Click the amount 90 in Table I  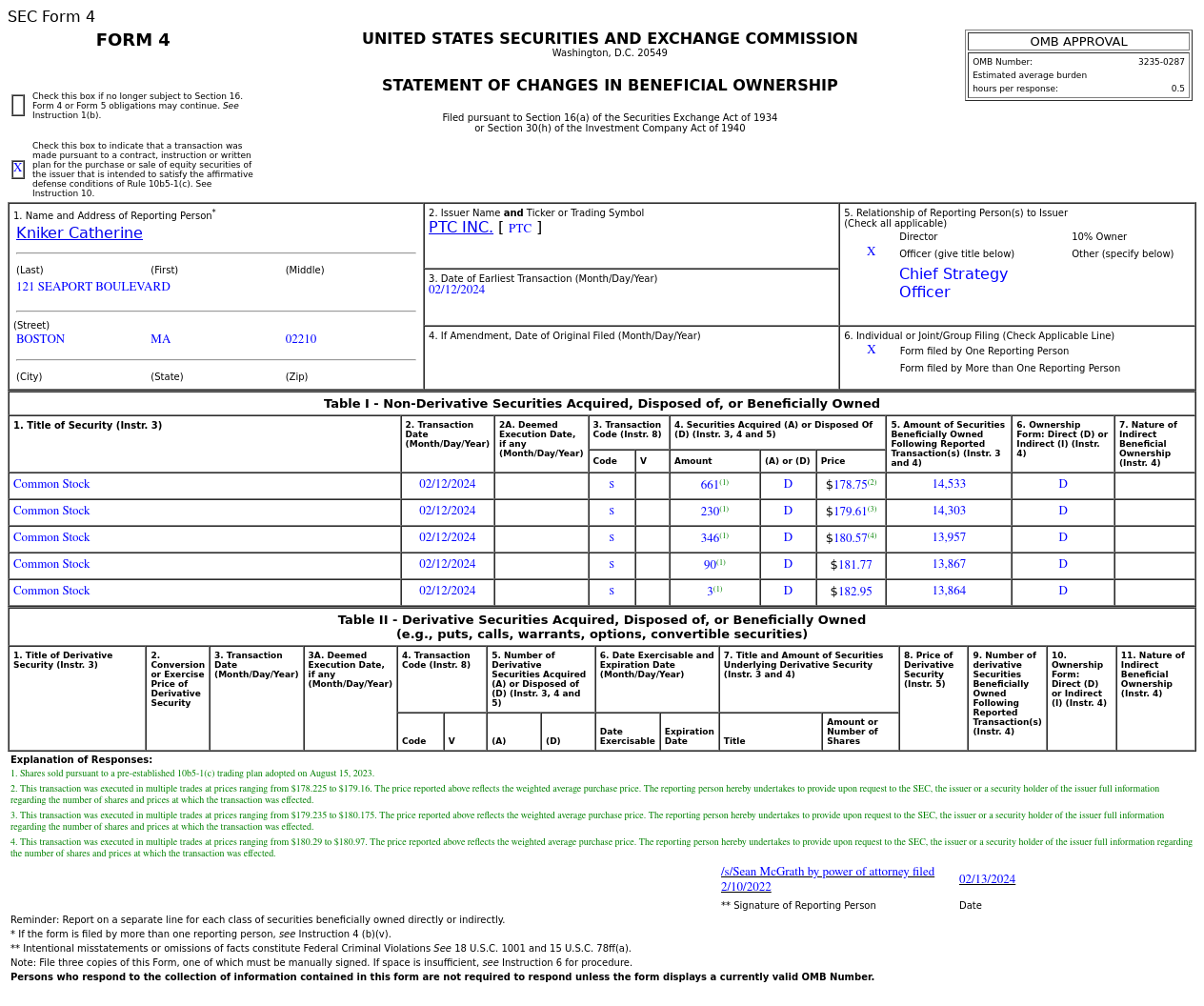[x=710, y=565]
